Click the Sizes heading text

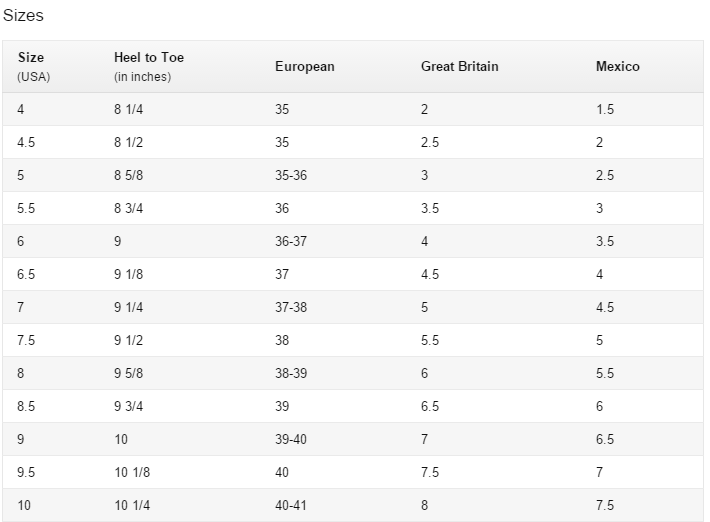pos(23,16)
